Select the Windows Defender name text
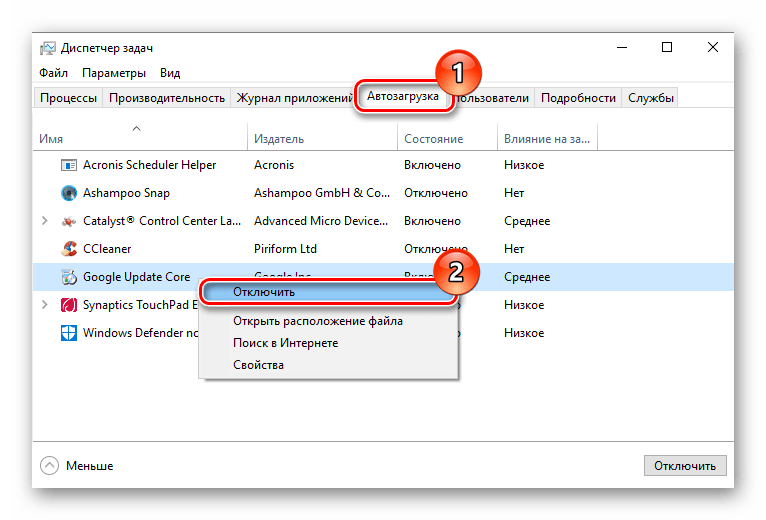The width and height of the screenshot is (766, 520). [x=141, y=333]
